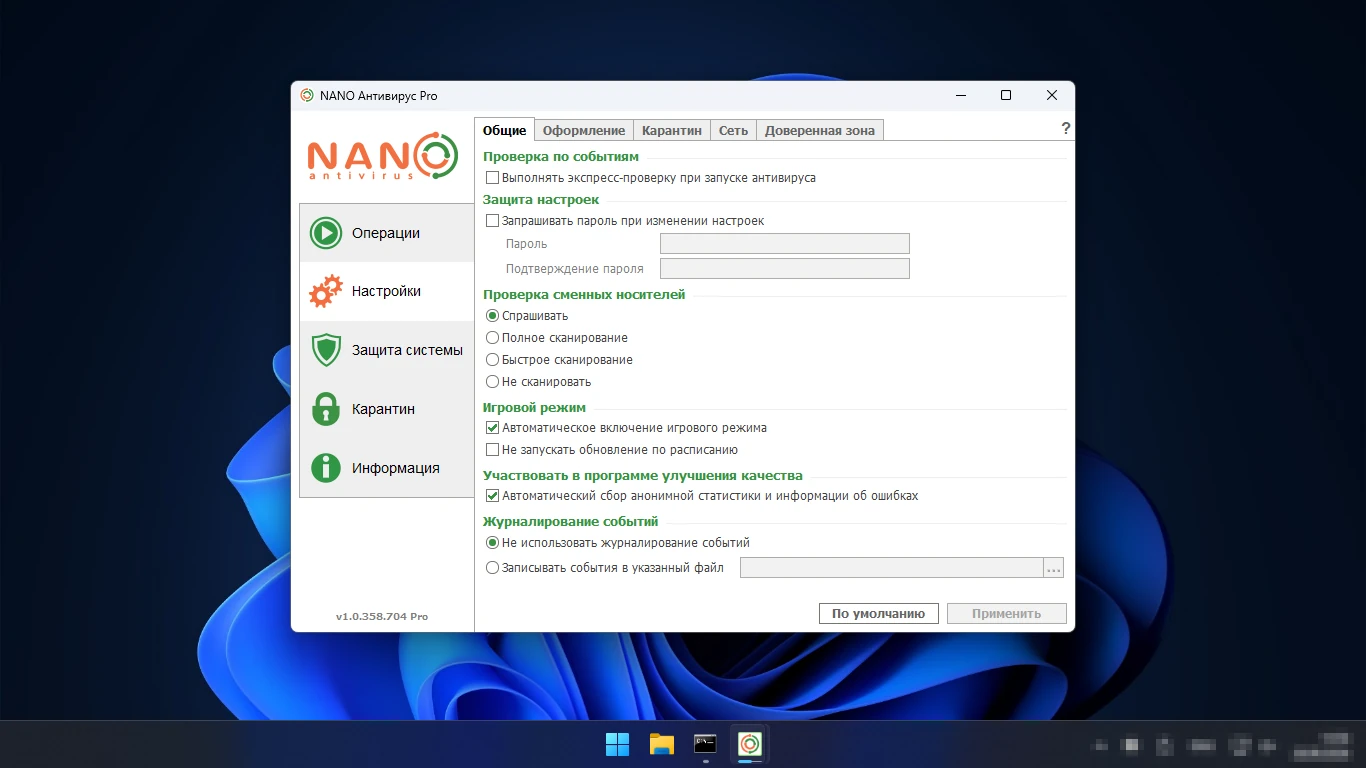This screenshot has width=1366, height=768.
Task: Open the Сеть tab
Action: [x=733, y=131]
